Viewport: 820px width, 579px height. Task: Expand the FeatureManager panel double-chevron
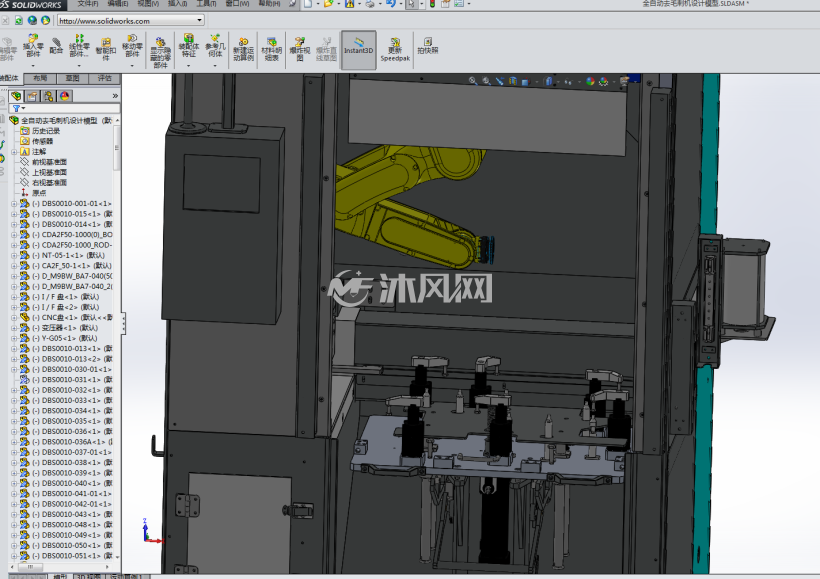[115, 96]
